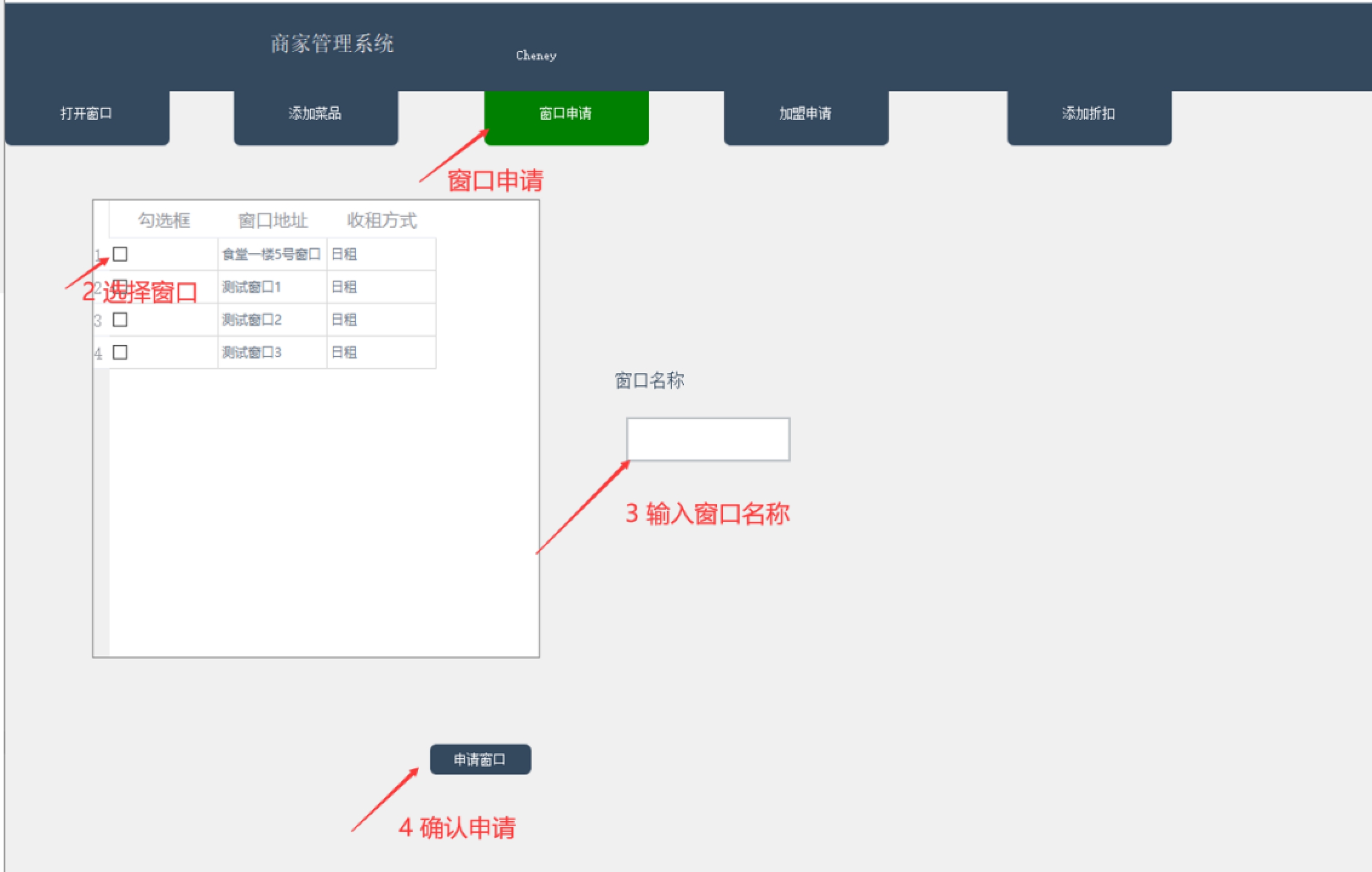Screen dimensions: 1372x872
Task: Toggle the checkbox beside 测试窗口3
Action: [x=120, y=352]
